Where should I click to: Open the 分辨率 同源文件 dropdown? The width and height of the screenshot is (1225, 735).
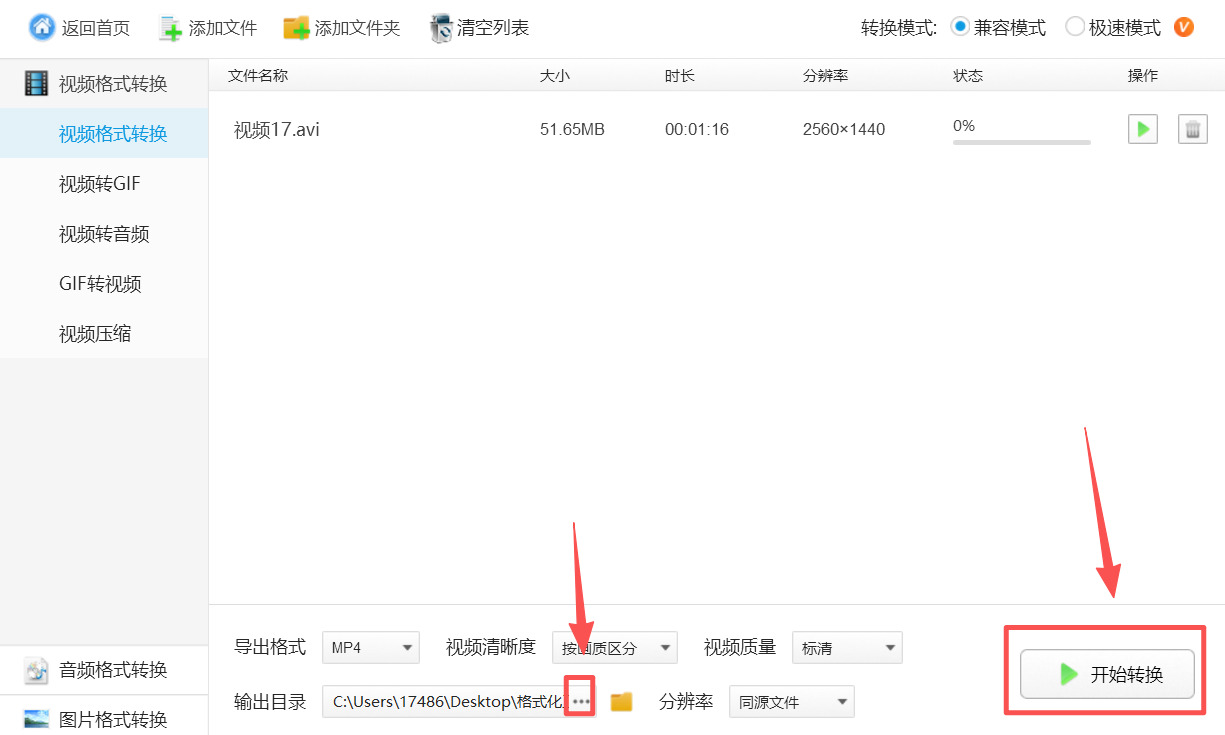(x=792, y=702)
